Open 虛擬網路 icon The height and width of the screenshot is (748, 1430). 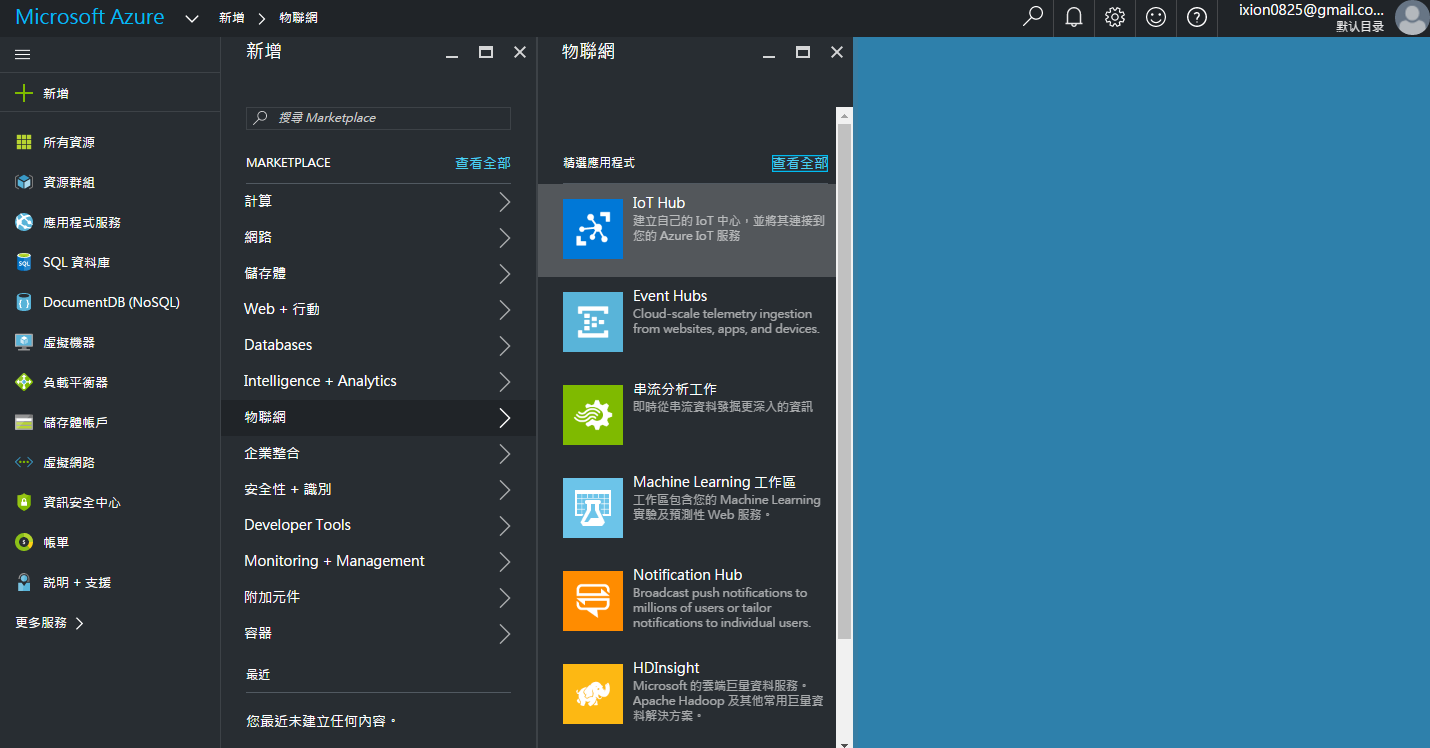click(x=24, y=462)
